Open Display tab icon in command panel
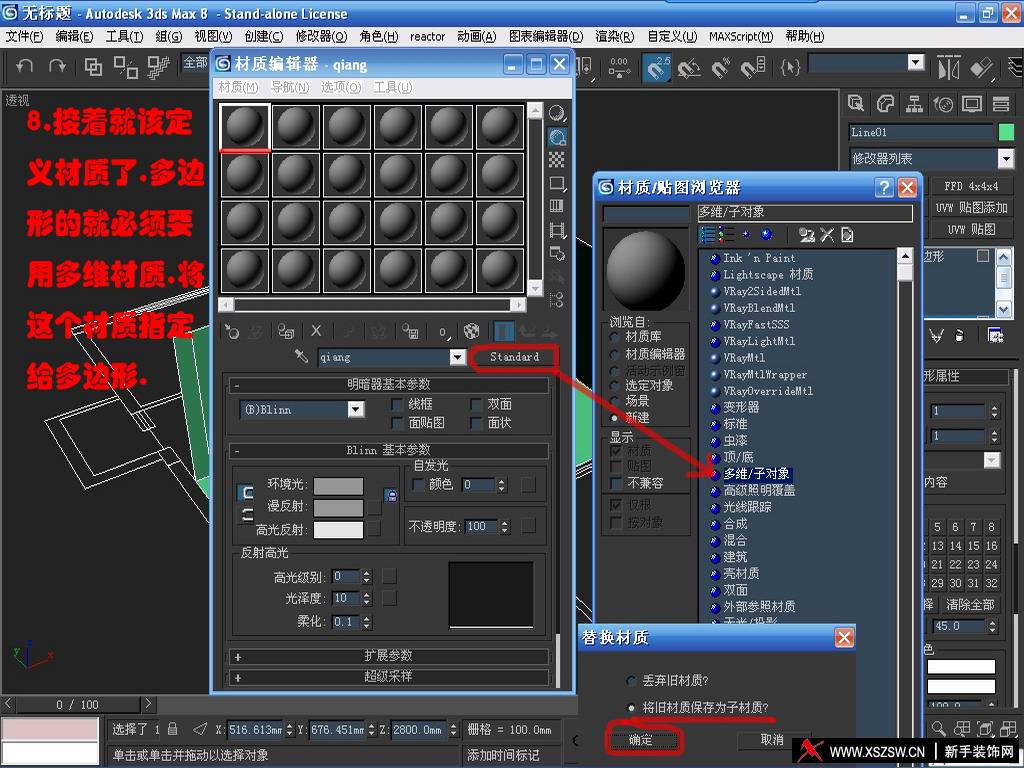This screenshot has height=768, width=1024. pos(972,104)
